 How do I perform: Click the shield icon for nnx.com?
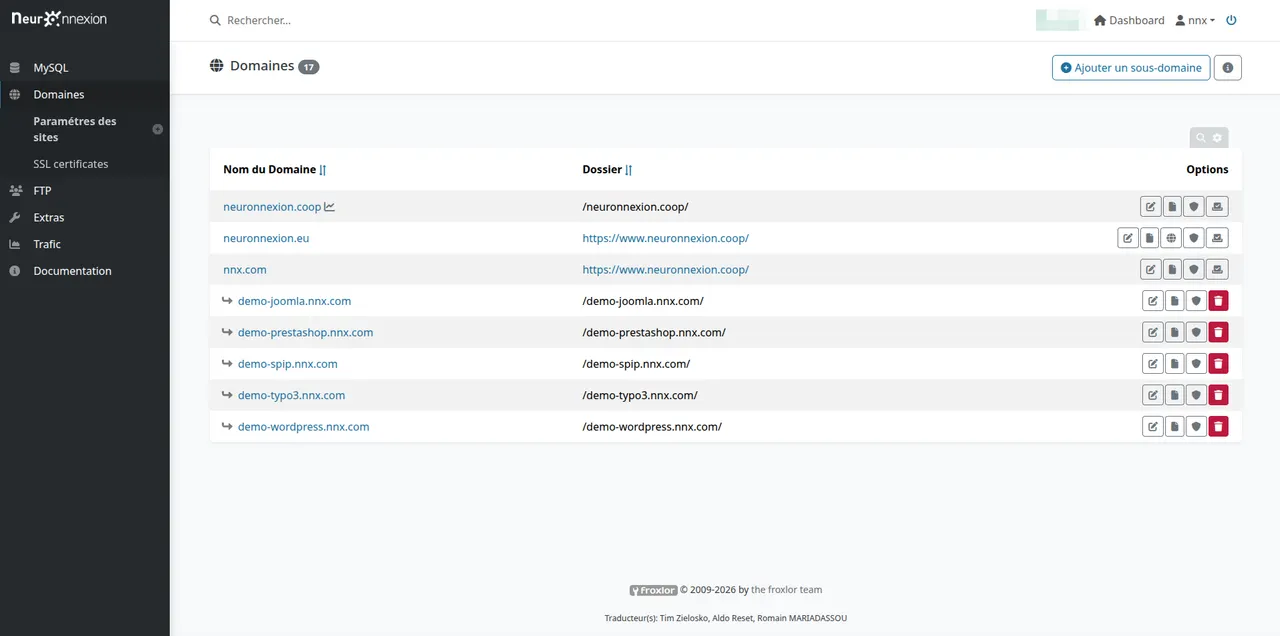coord(1195,269)
